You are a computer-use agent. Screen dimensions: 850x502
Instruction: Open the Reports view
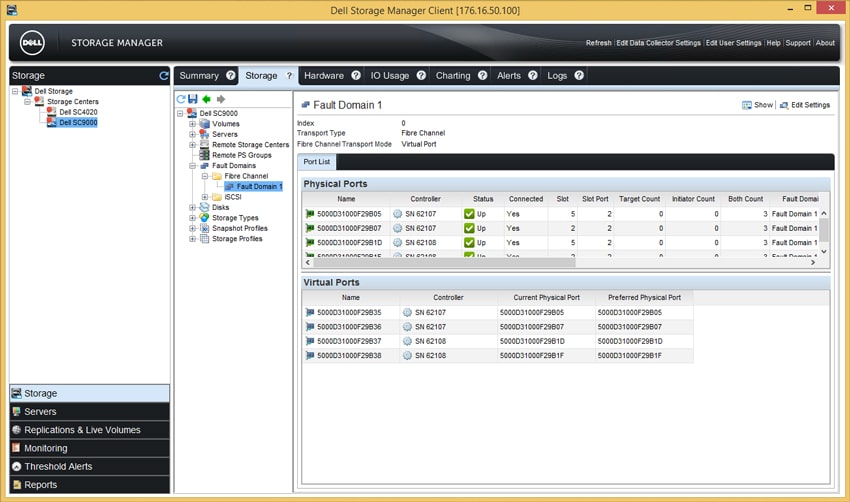coord(89,485)
